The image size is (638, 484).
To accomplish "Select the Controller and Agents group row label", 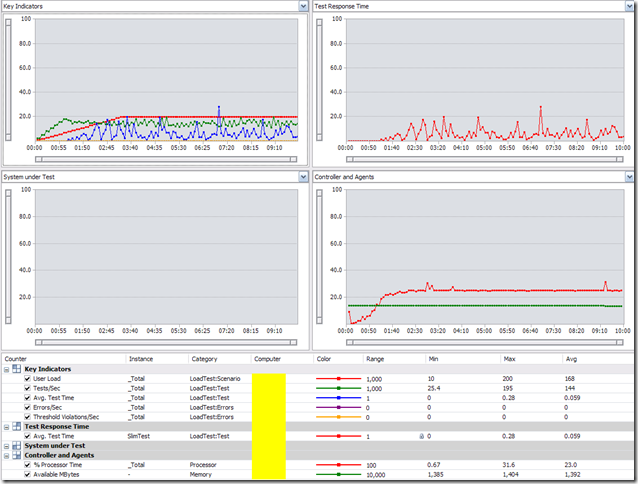I will pyautogui.click(x=59, y=456).
